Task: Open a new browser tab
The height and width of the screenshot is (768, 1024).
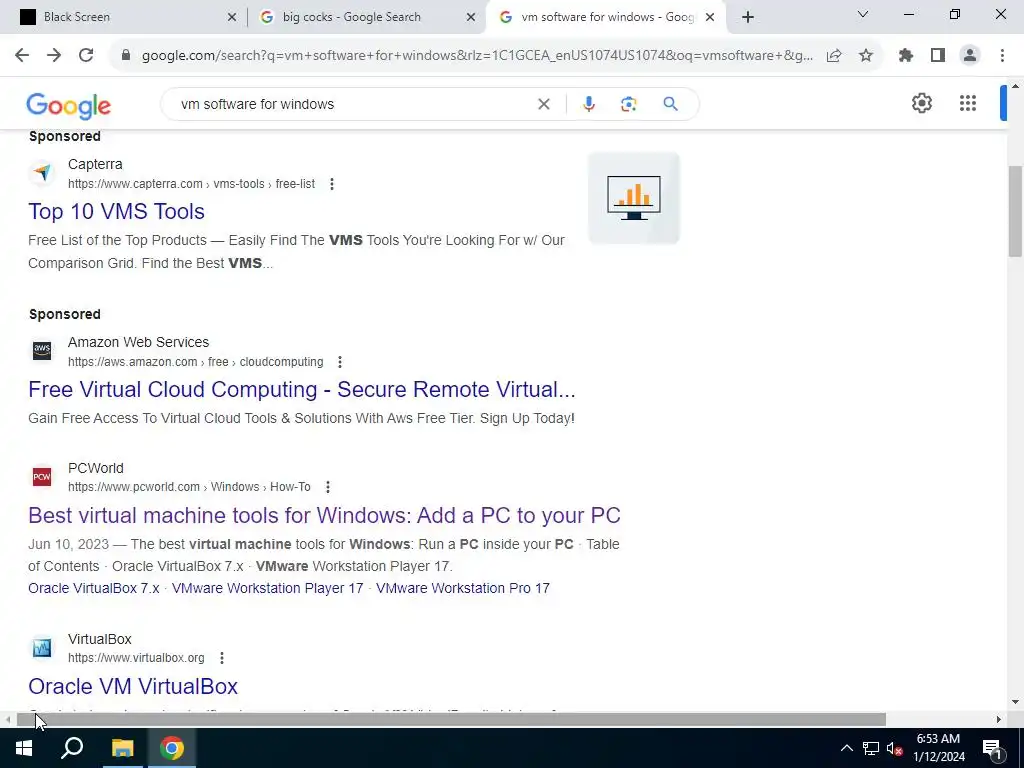Action: tap(748, 17)
